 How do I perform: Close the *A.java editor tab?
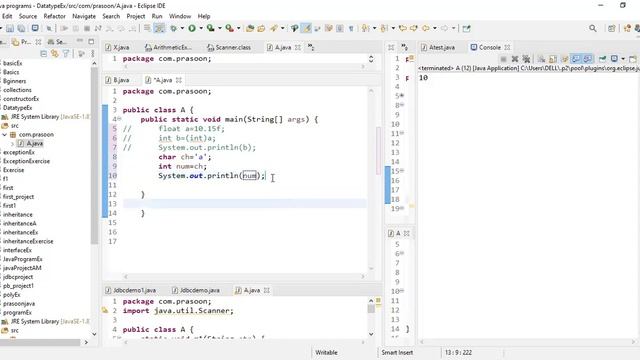(179, 80)
